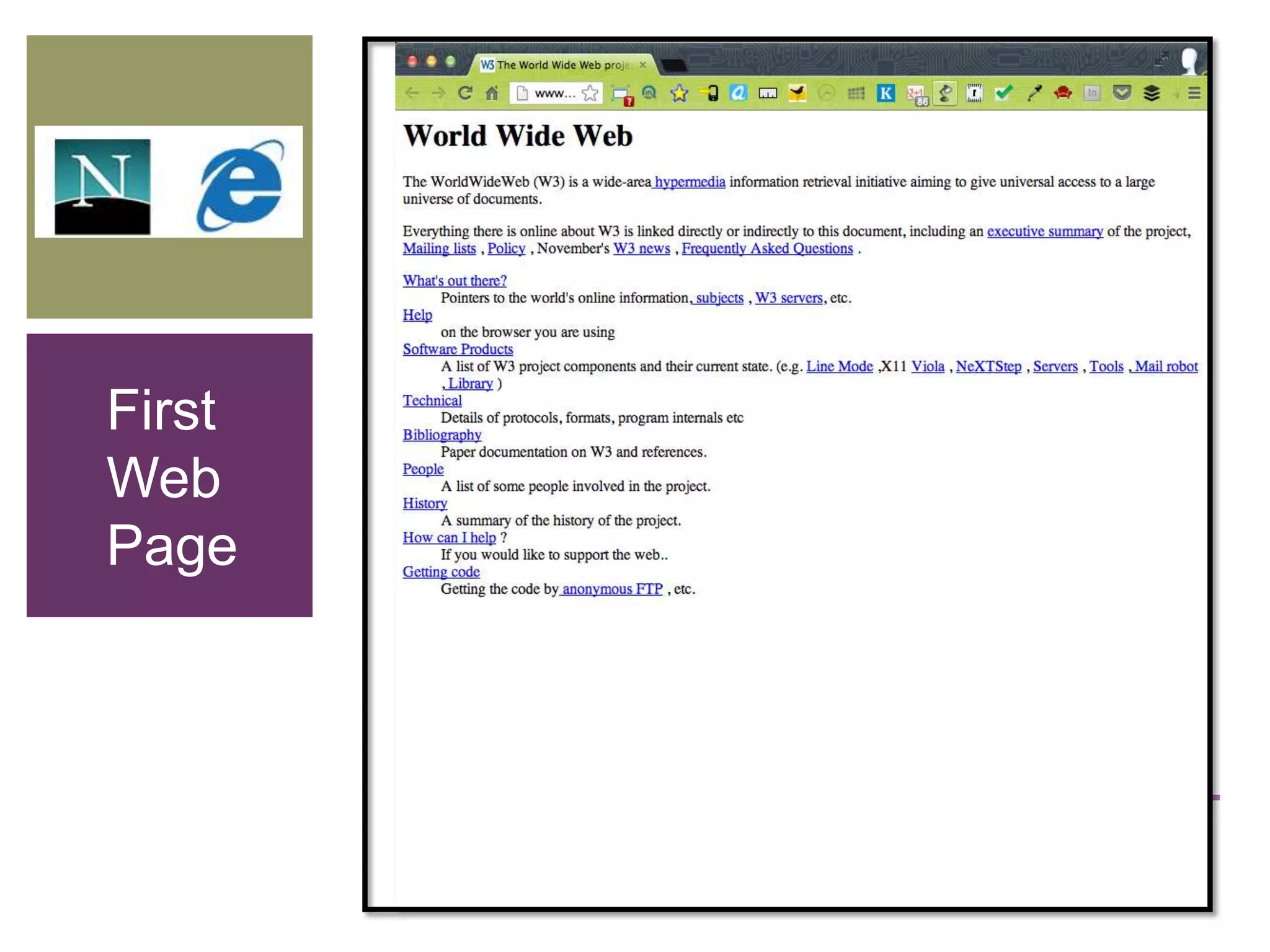Click the layers stack extension icon
The width and height of the screenshot is (1270, 952).
(1152, 93)
